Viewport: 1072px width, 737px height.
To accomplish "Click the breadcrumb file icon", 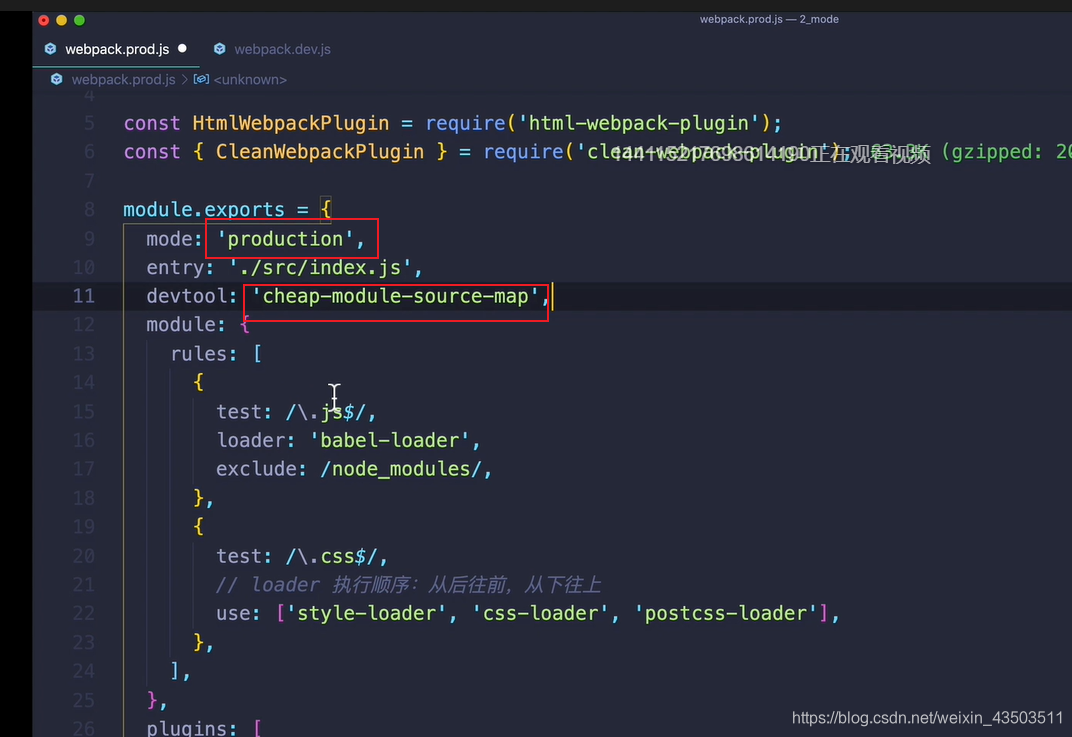I will [x=57, y=79].
